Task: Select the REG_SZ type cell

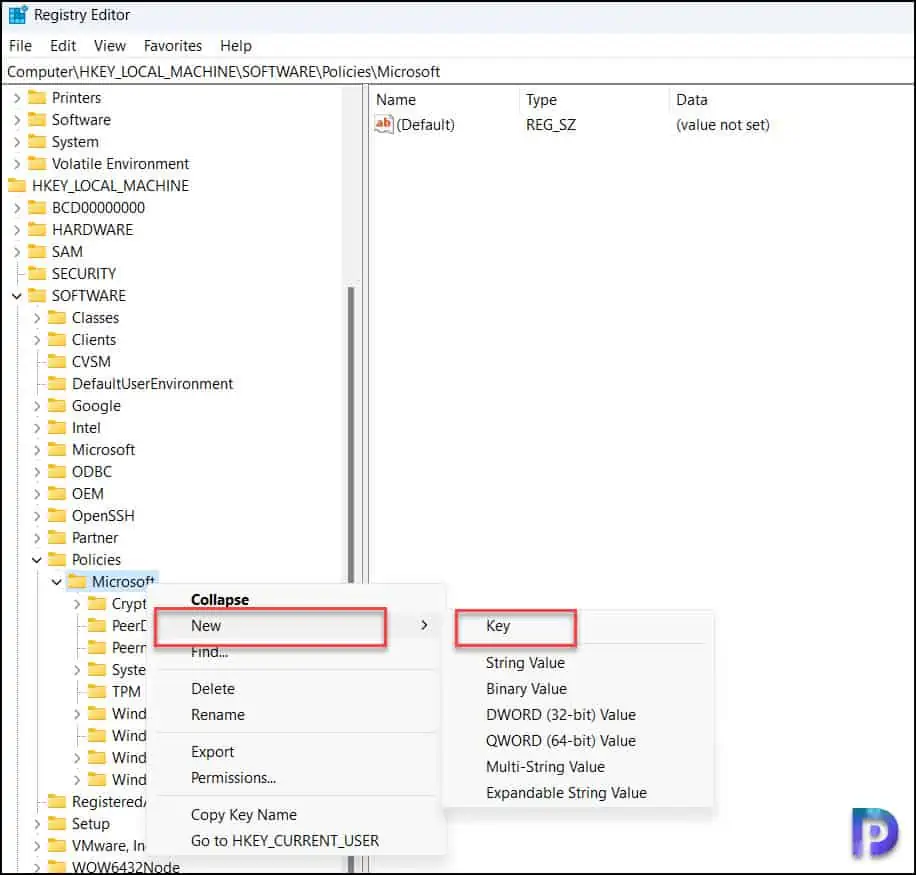Action: tap(551, 124)
